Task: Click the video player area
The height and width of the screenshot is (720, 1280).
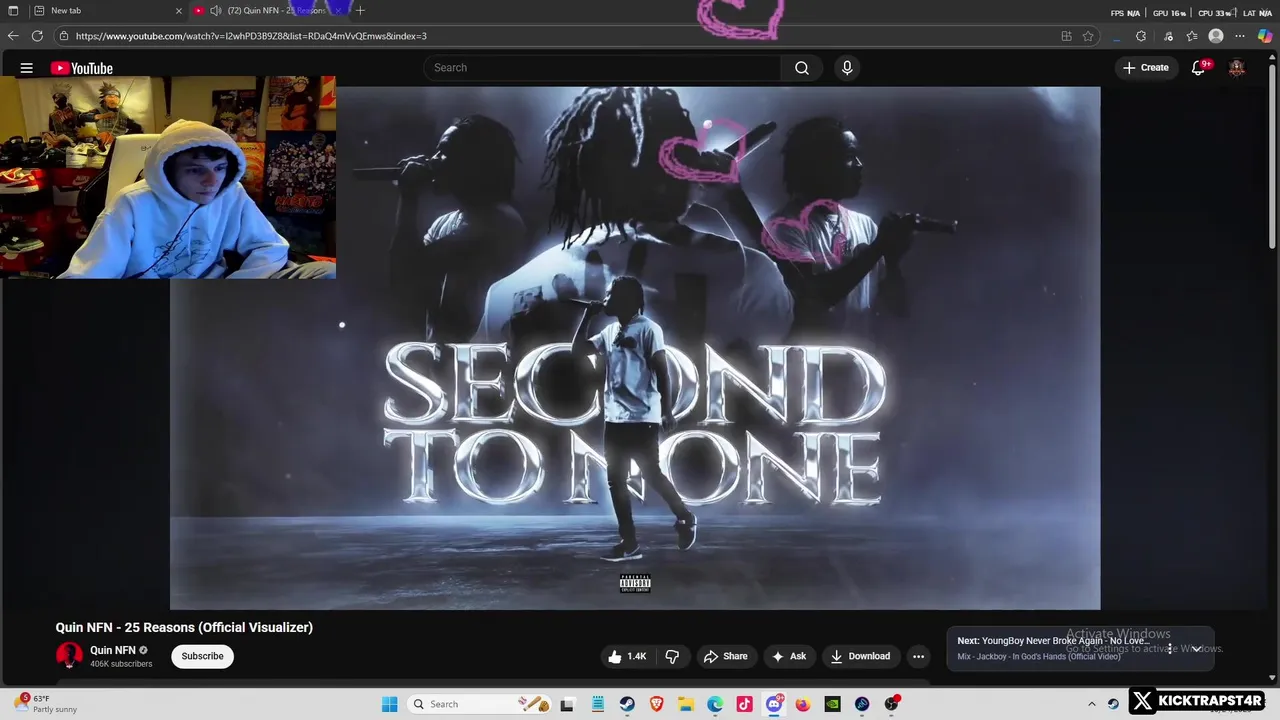Action: [x=635, y=348]
